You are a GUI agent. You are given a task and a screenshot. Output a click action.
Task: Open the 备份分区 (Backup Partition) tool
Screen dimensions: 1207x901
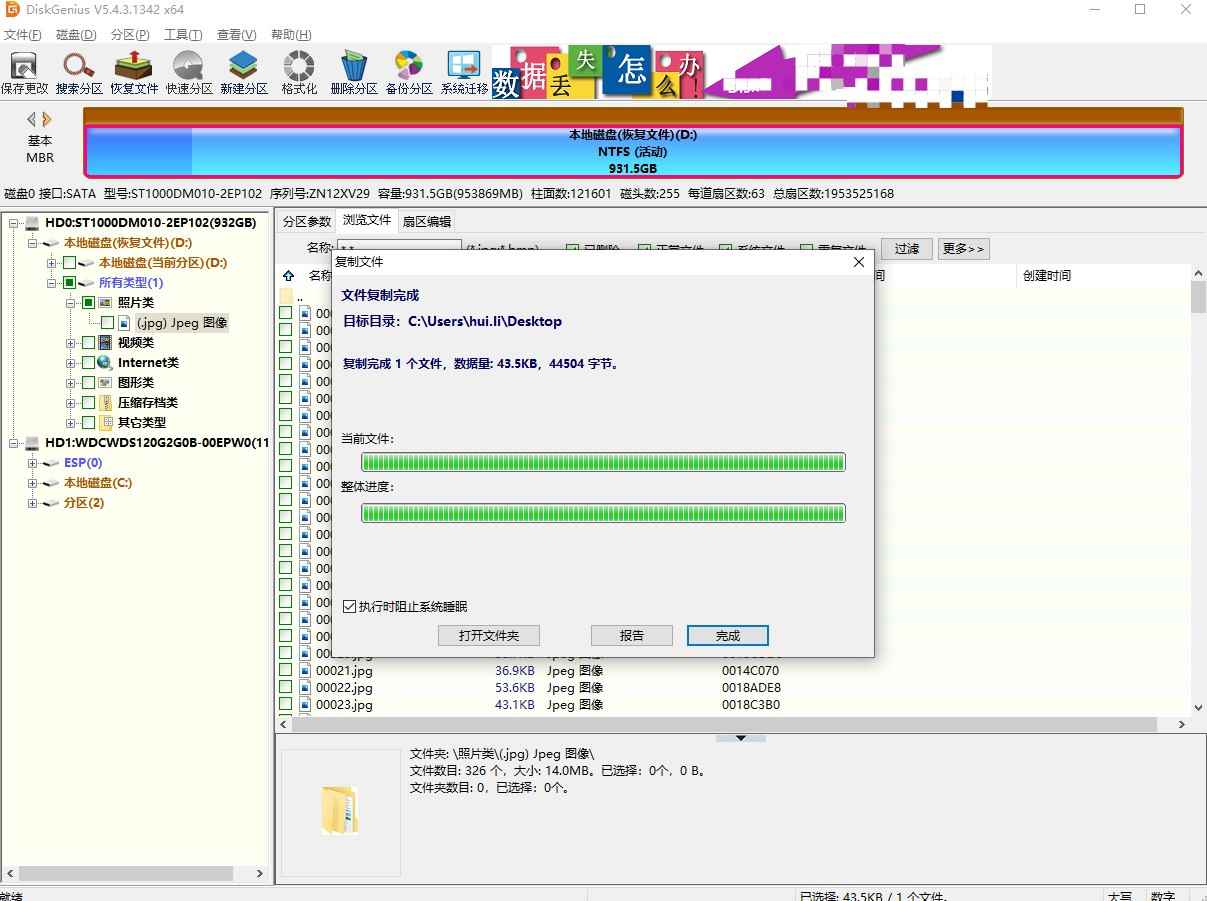click(x=408, y=70)
